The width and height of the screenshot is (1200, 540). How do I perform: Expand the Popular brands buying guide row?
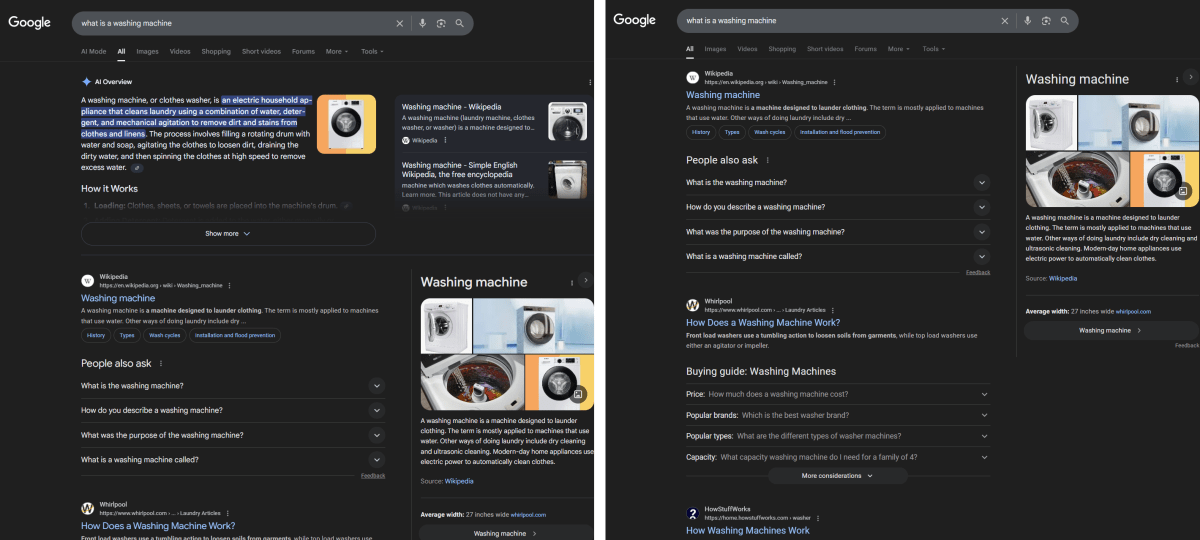[x=836, y=415]
